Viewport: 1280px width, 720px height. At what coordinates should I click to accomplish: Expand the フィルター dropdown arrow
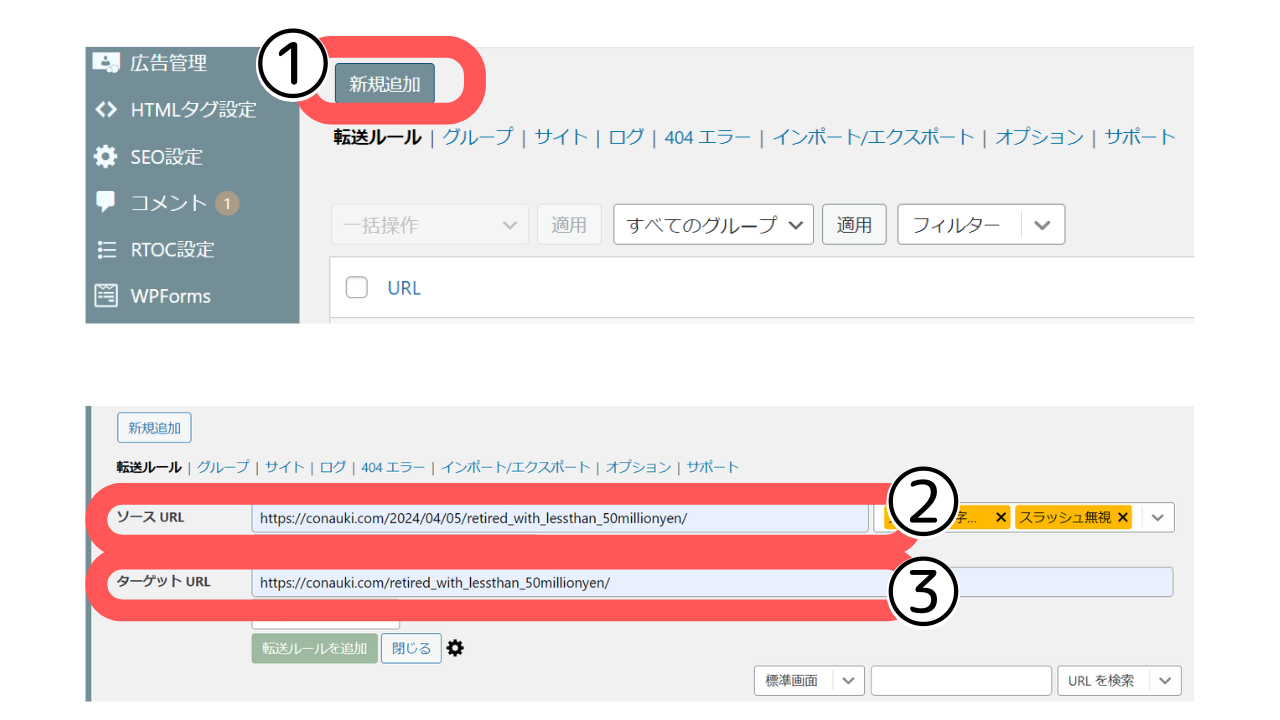pos(1042,225)
